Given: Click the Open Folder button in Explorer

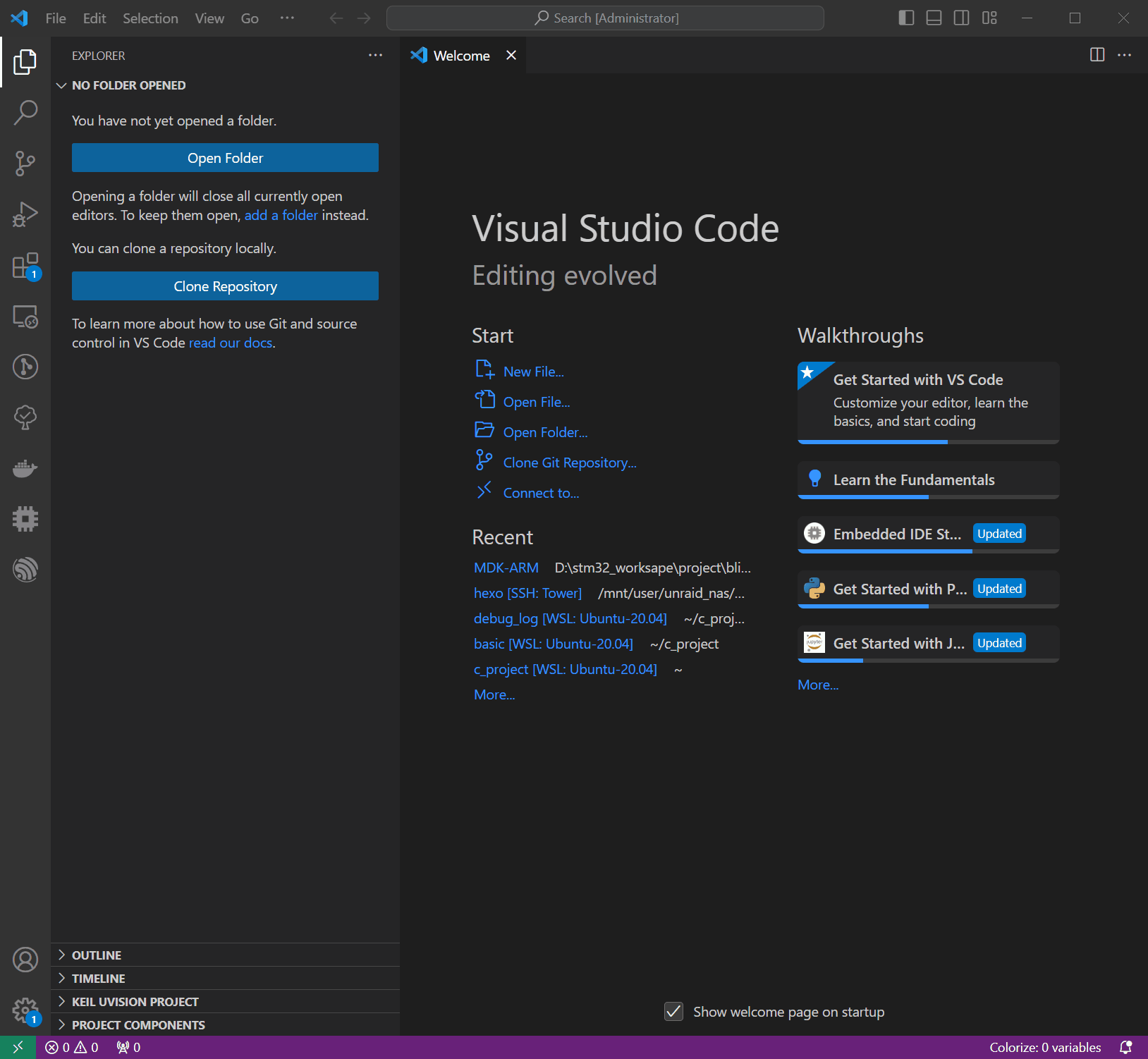Looking at the screenshot, I should click(x=225, y=158).
